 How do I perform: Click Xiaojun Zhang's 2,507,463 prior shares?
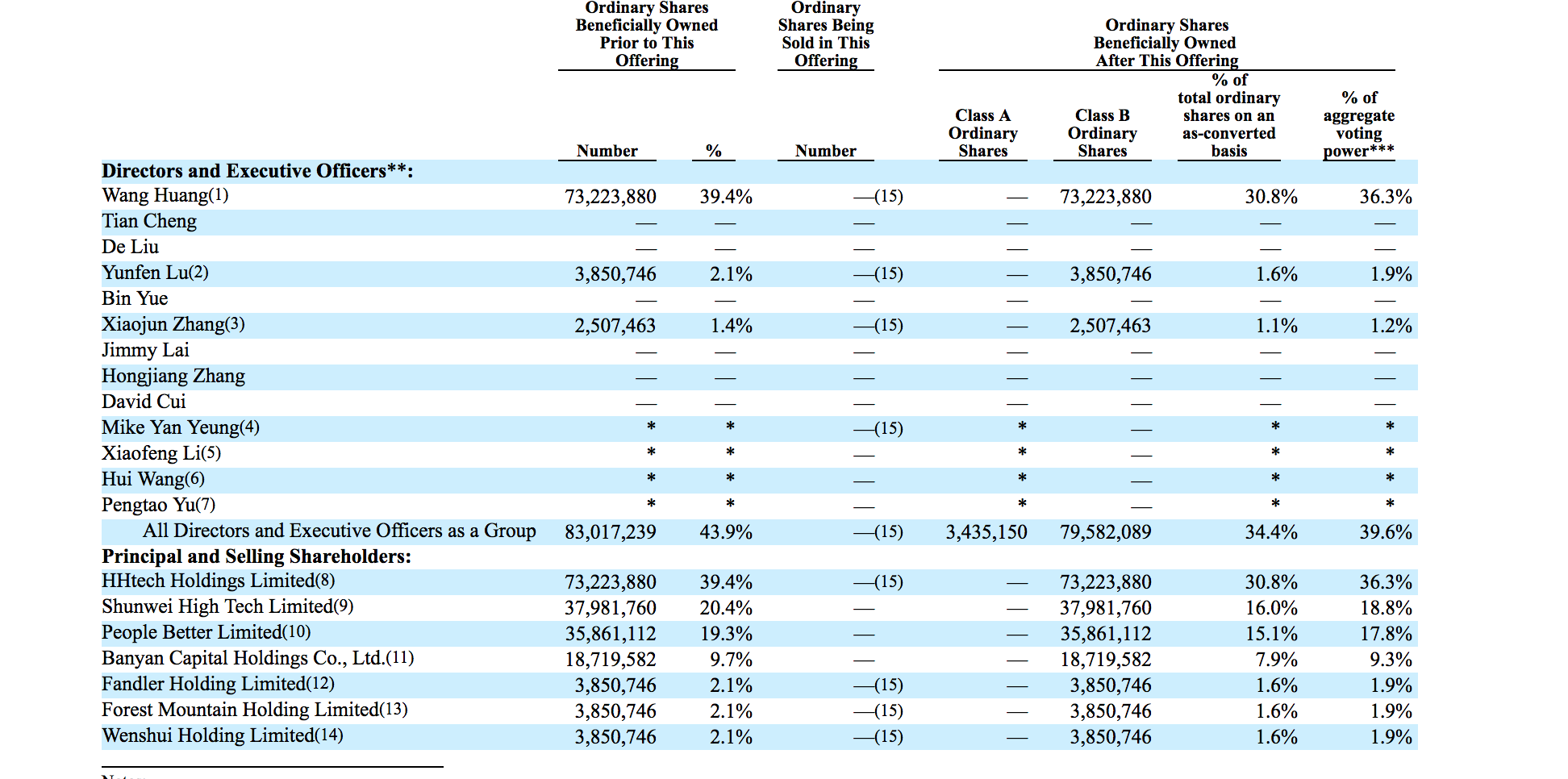(615, 326)
